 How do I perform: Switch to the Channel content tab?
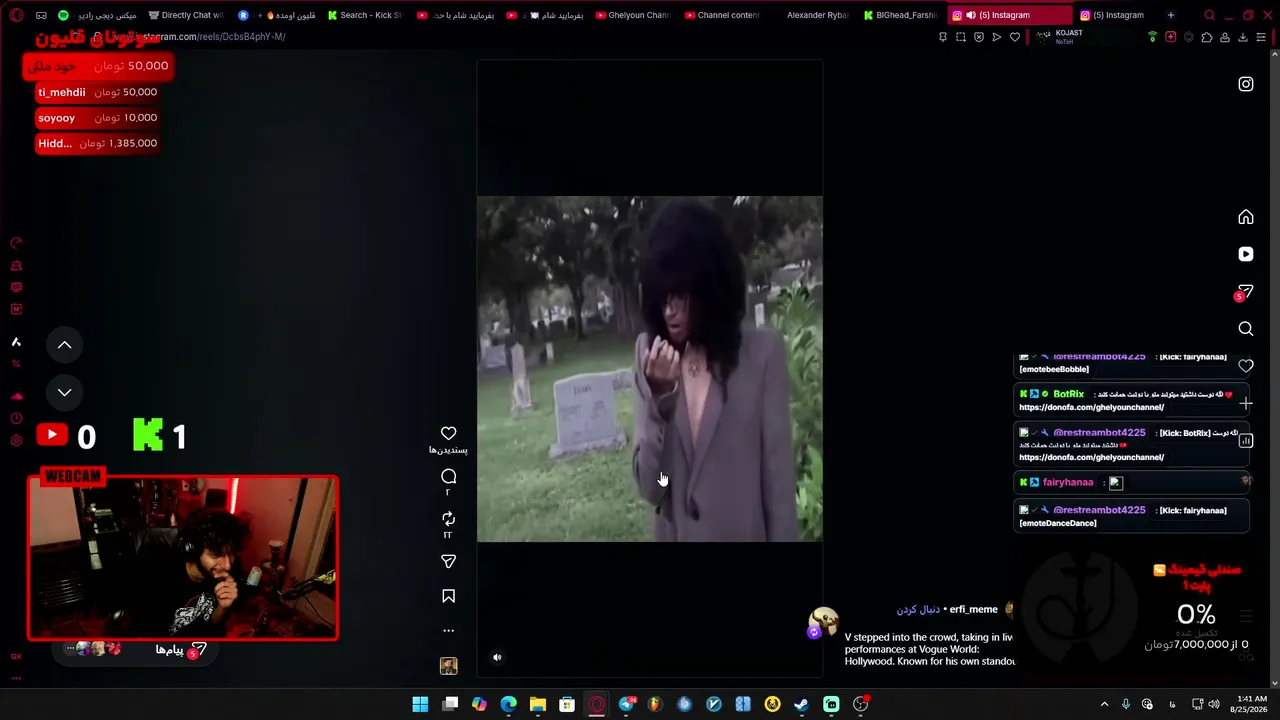[721, 15]
